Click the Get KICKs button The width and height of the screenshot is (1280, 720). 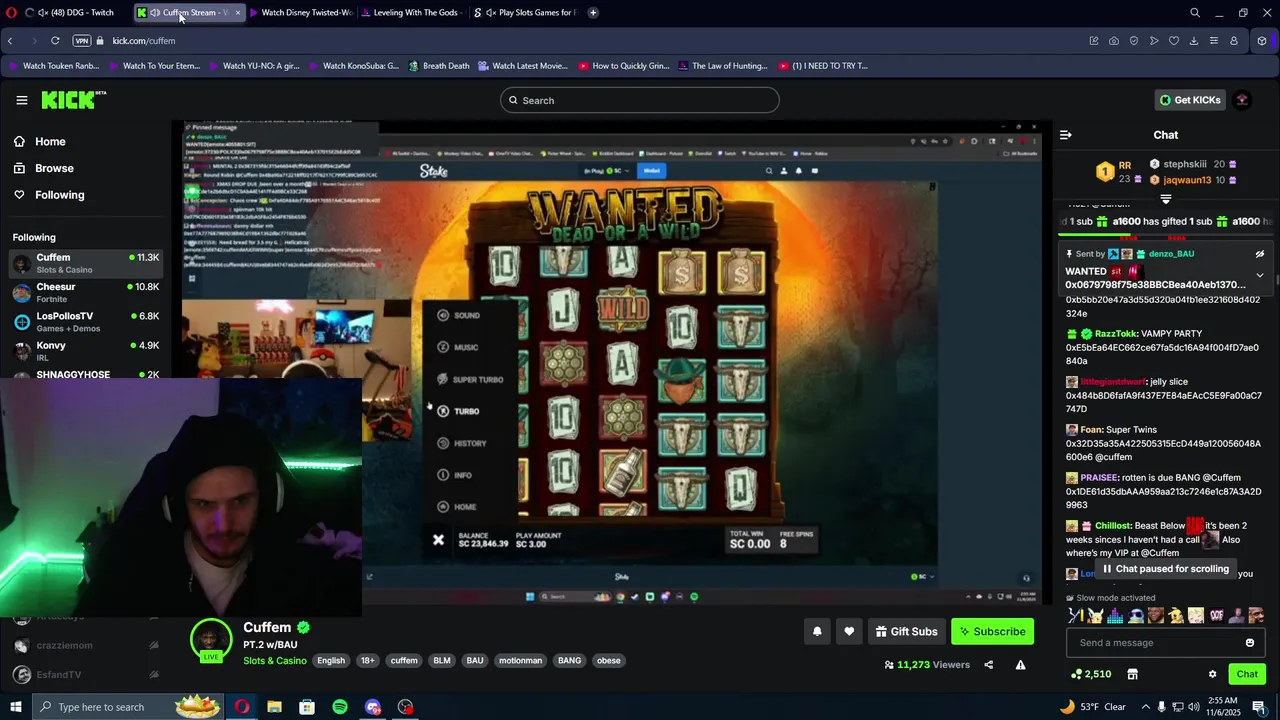coord(1189,100)
